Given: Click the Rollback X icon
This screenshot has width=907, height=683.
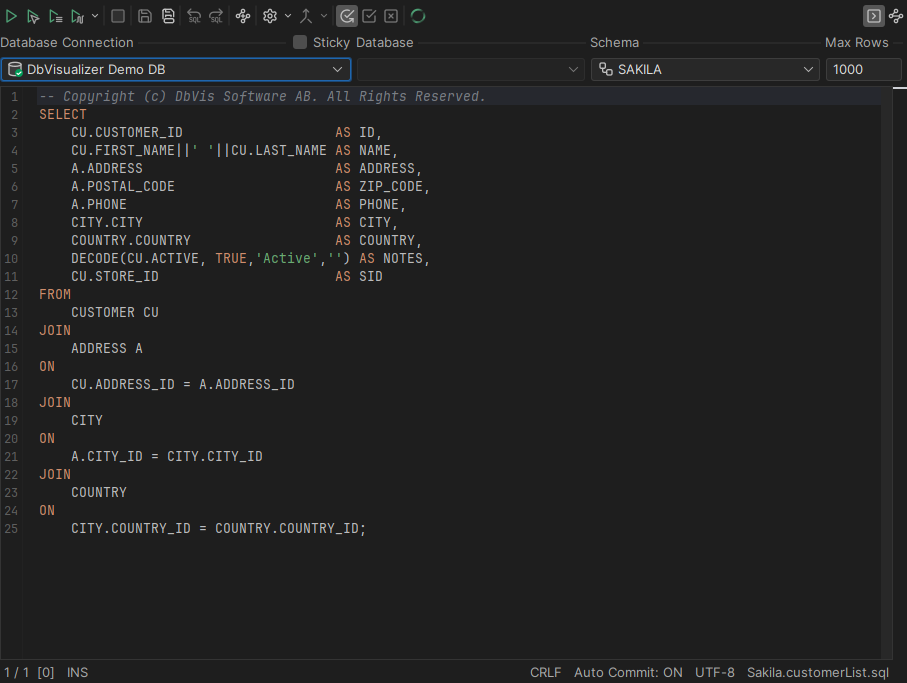Looking at the screenshot, I should point(391,16).
